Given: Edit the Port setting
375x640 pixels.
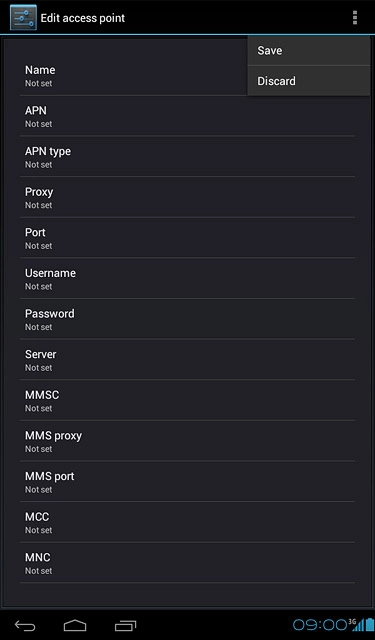Looking at the screenshot, I should (x=188, y=238).
